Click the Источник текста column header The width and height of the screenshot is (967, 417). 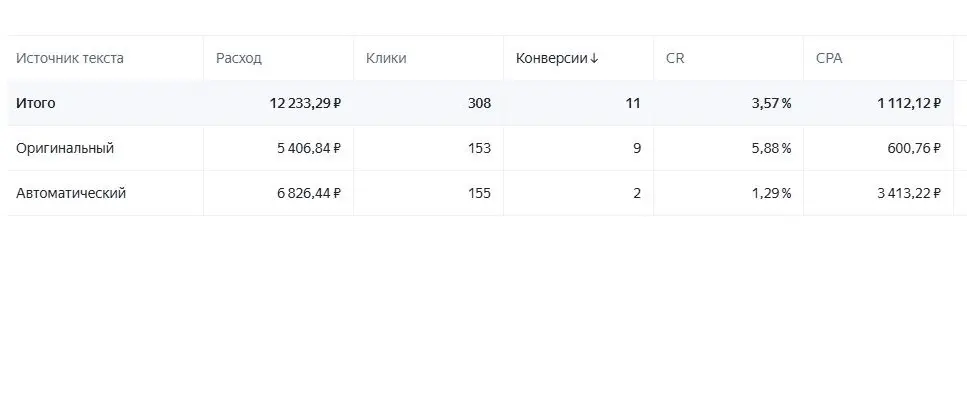point(70,59)
